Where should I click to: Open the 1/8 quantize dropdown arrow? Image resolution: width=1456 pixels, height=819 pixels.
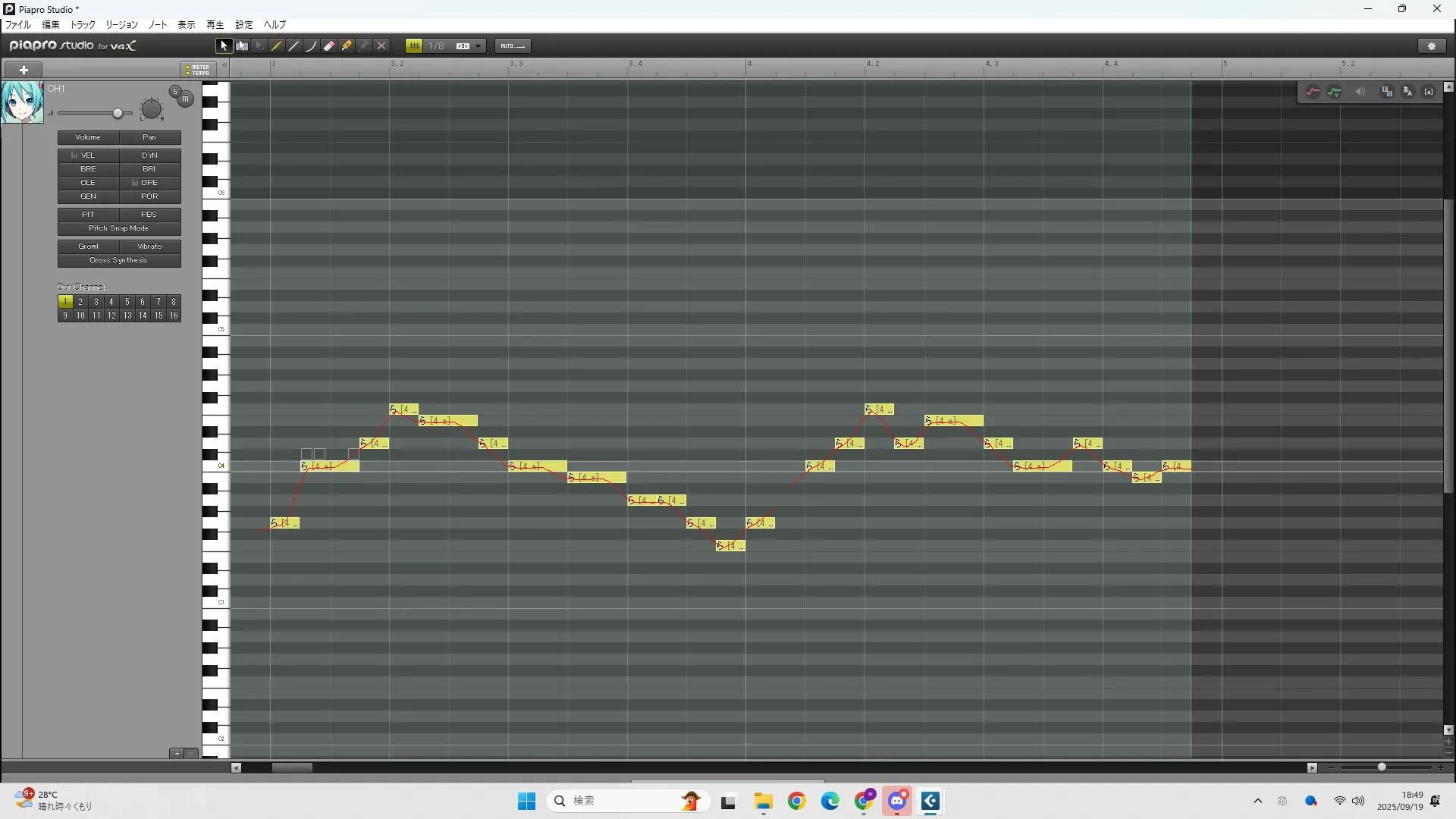(478, 45)
